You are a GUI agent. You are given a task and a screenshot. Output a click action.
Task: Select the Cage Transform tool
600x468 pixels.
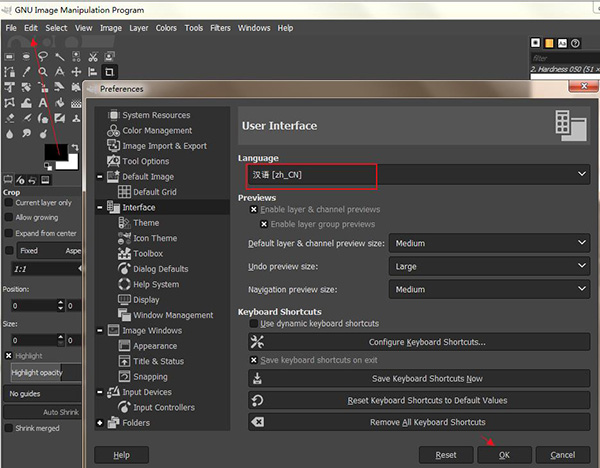click(x=10, y=103)
